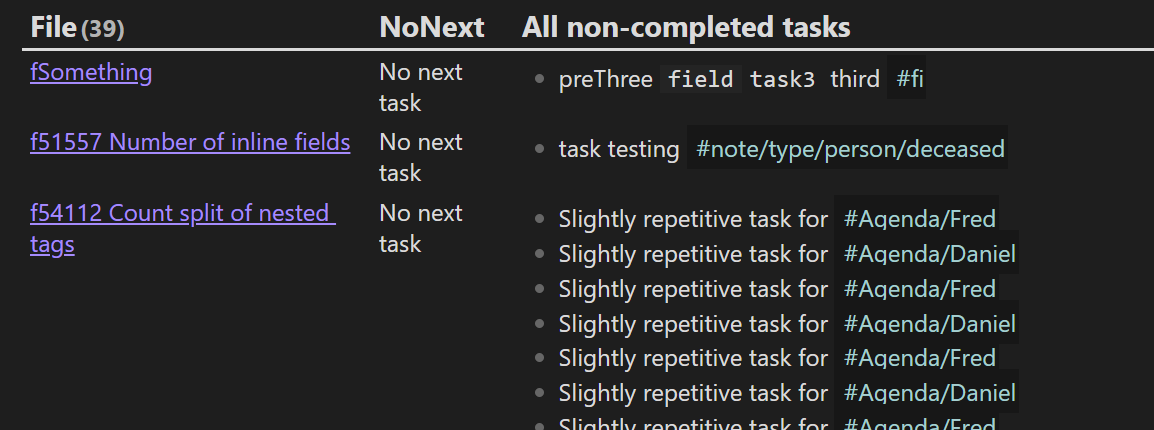This screenshot has height=430, width=1154.
Task: Click the inline 'field' code text
Action: click(700, 79)
